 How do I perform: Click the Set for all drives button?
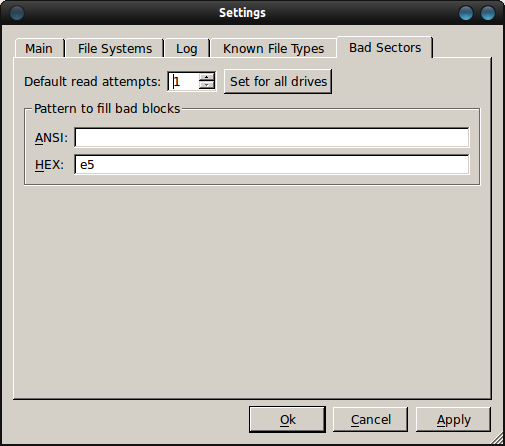[278, 81]
